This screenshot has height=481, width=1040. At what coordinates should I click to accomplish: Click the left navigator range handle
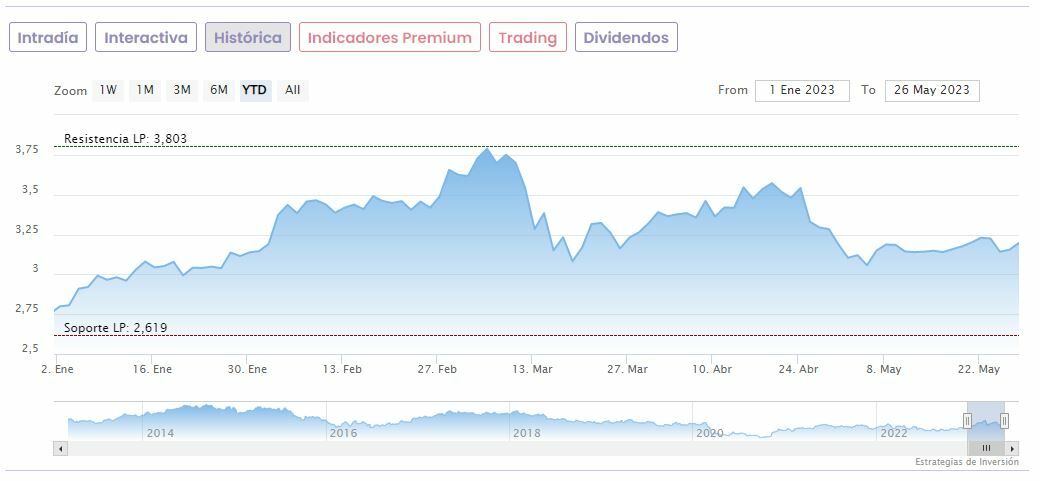967,420
